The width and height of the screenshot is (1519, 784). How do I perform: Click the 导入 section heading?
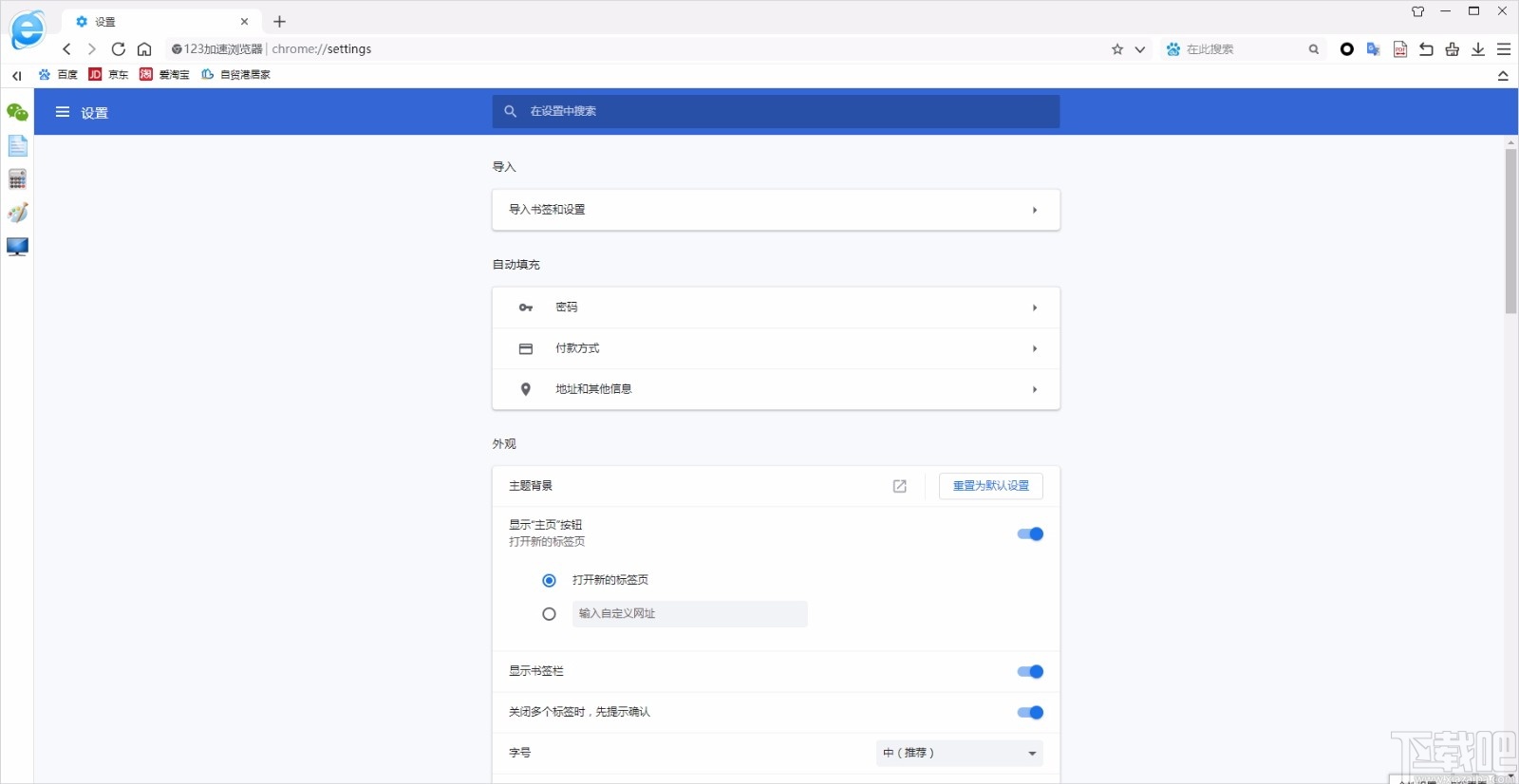[x=504, y=167]
